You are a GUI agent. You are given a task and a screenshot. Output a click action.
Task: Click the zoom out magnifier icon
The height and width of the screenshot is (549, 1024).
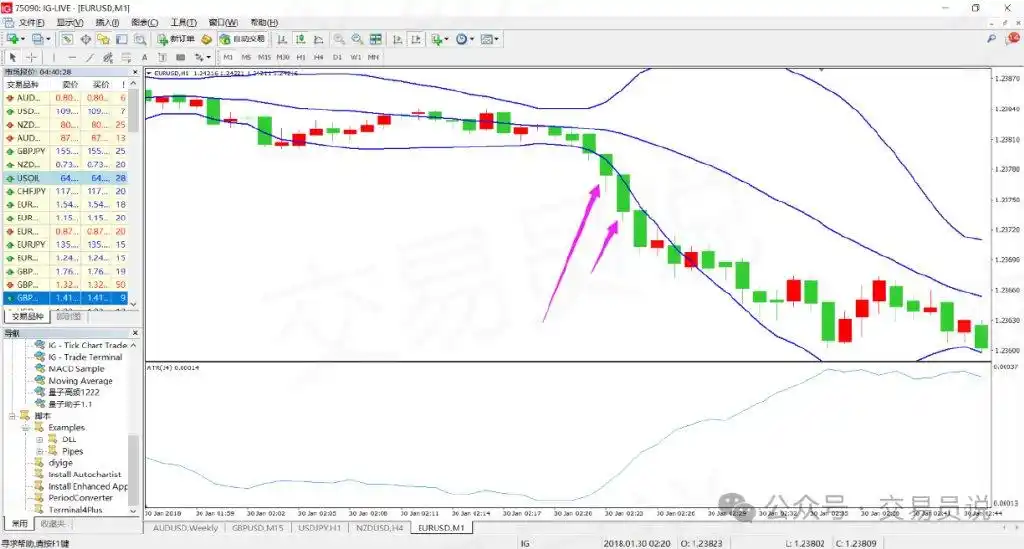pos(357,39)
